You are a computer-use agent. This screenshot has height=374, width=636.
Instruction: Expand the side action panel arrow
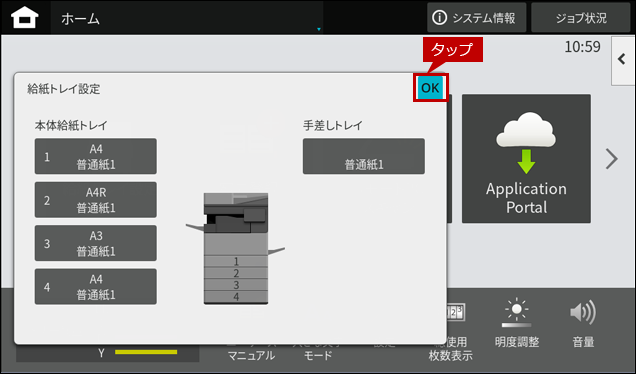623,60
